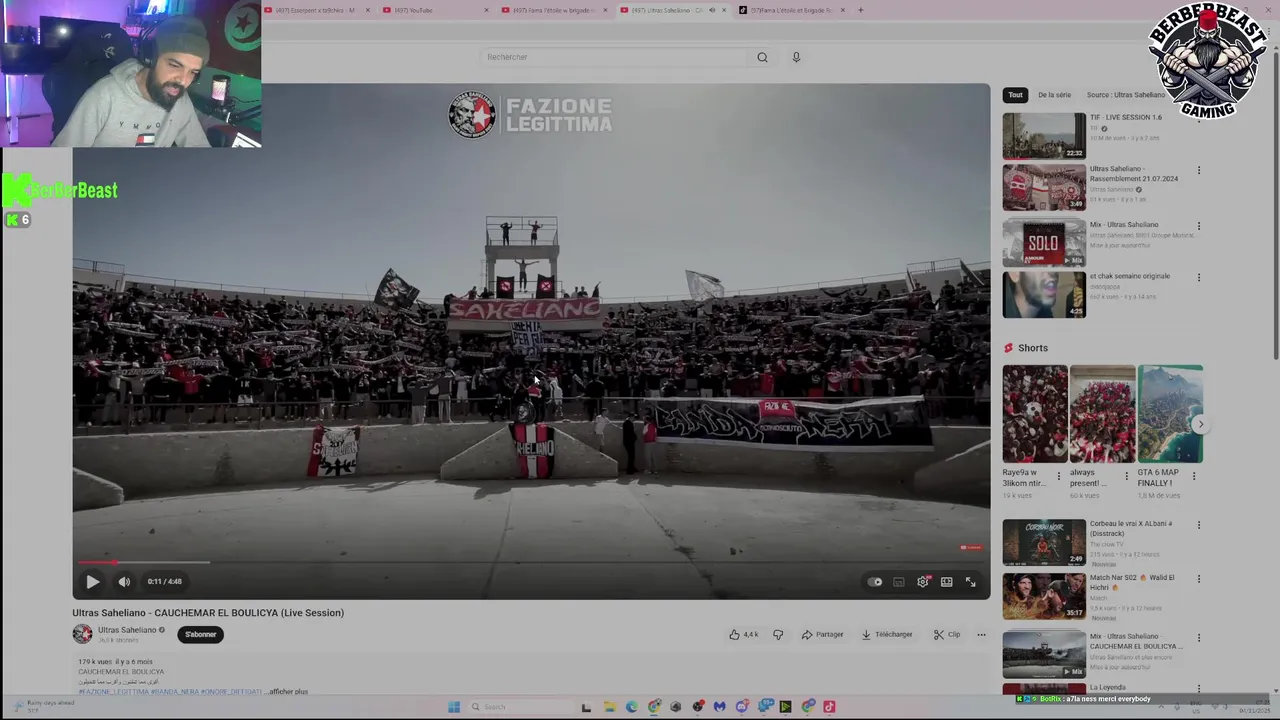Open File Explorer from the taskbar

coord(609,706)
